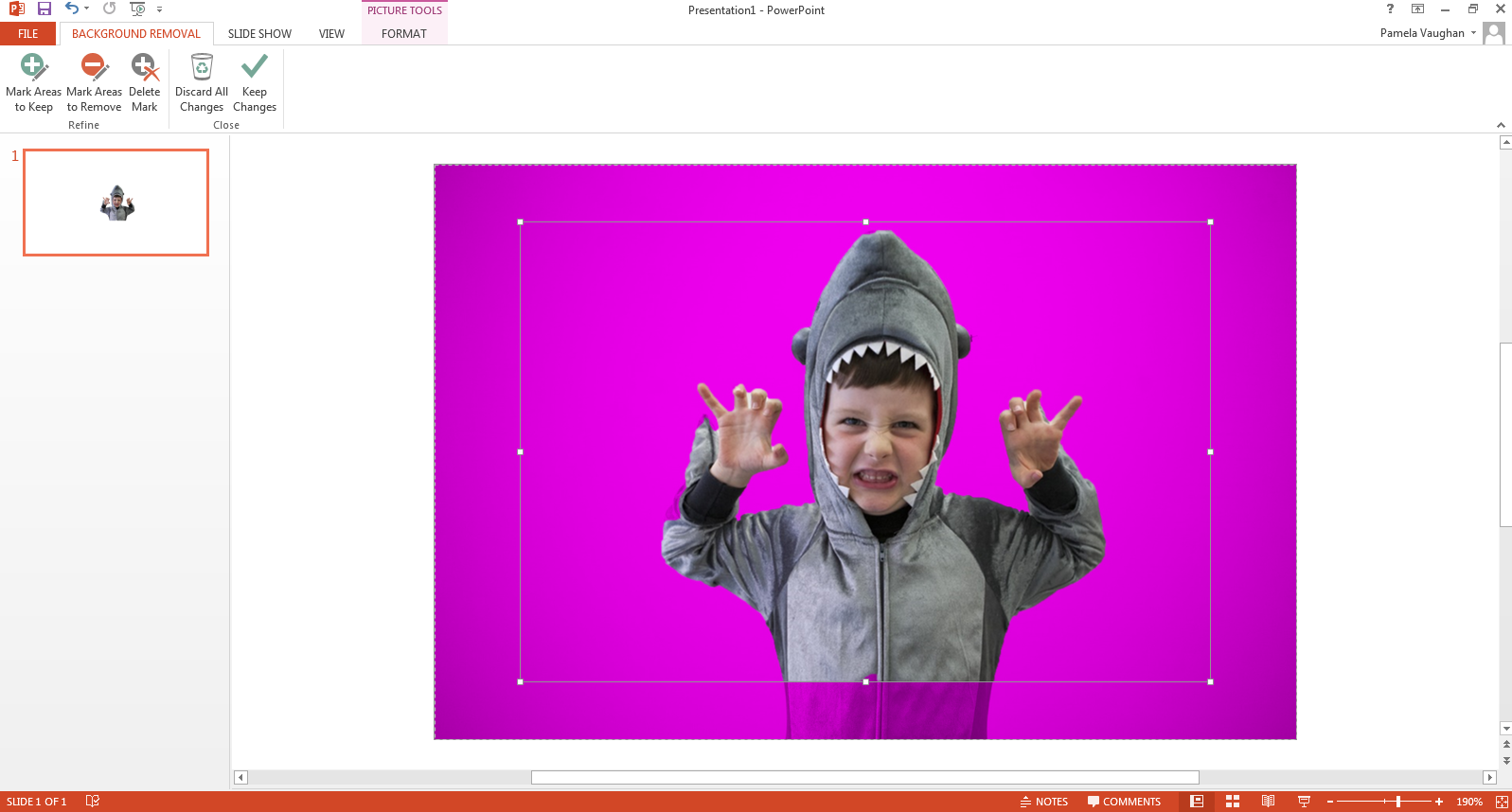
Task: Click the zoom slider handle
Action: point(1398,802)
